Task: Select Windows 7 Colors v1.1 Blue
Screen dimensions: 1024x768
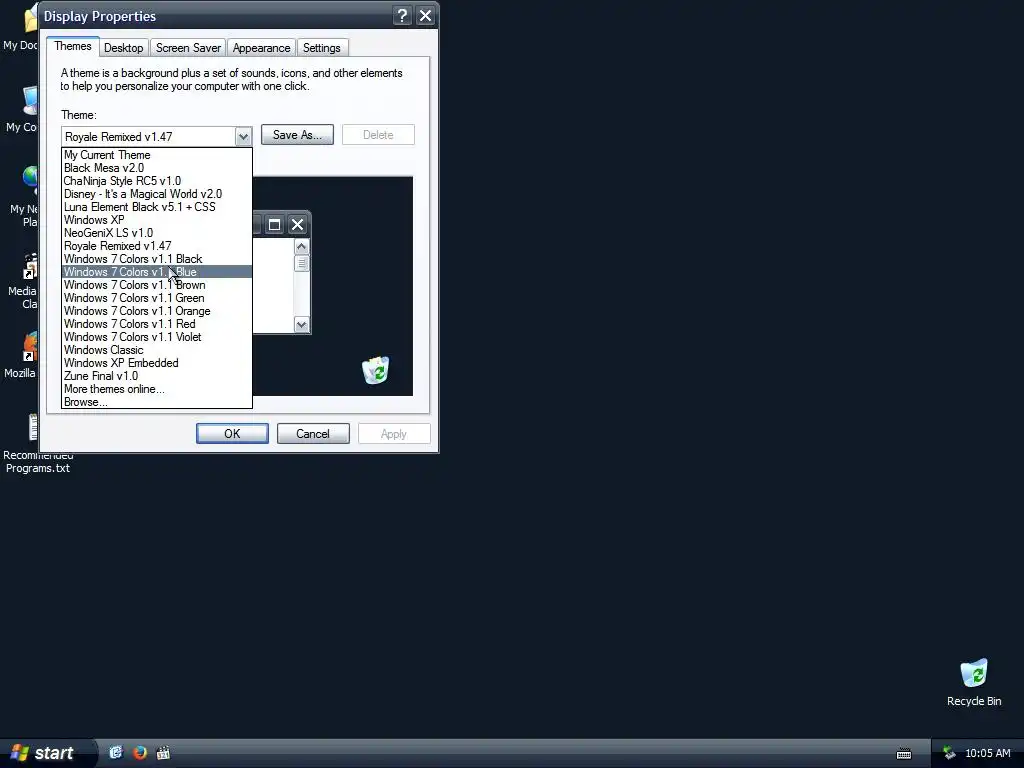Action: click(157, 272)
